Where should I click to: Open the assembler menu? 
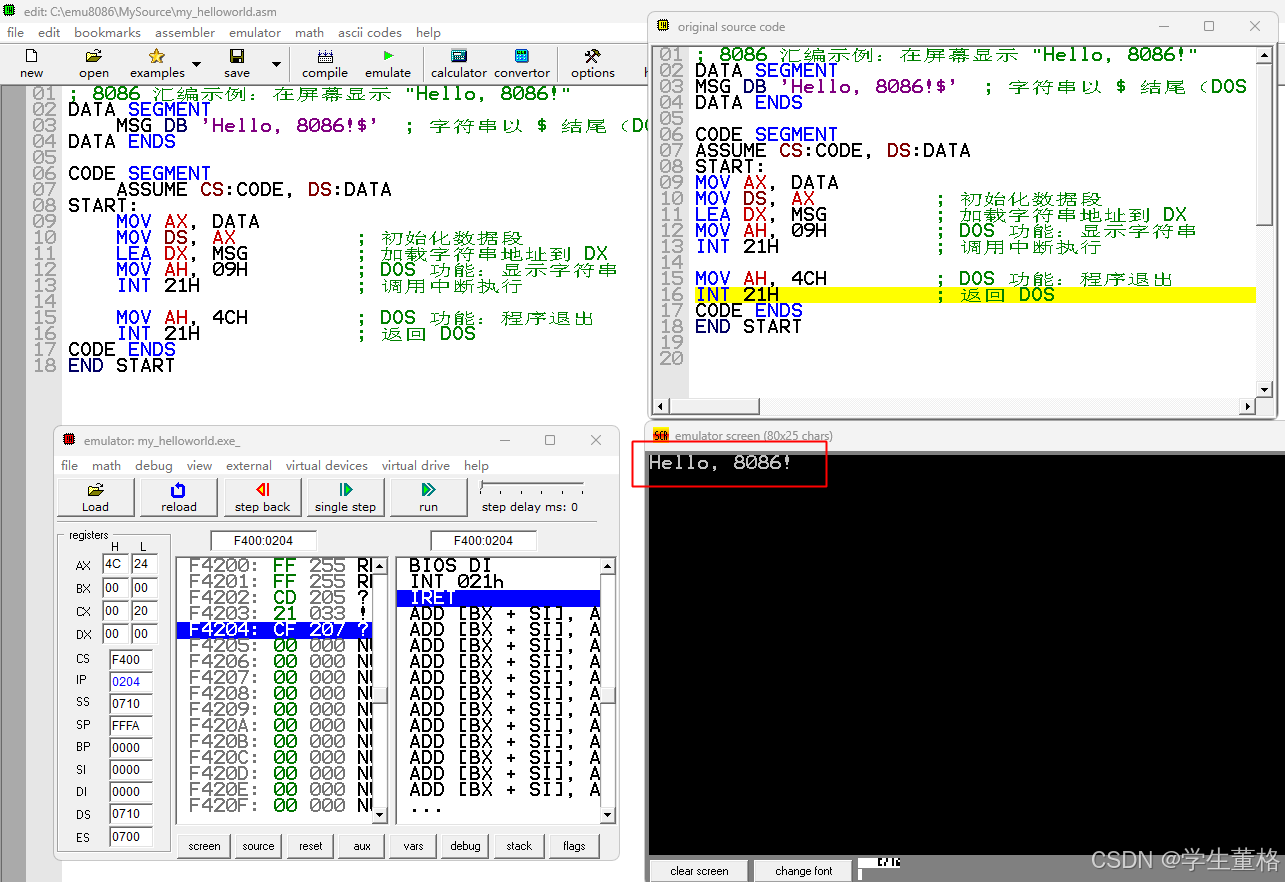tap(184, 32)
